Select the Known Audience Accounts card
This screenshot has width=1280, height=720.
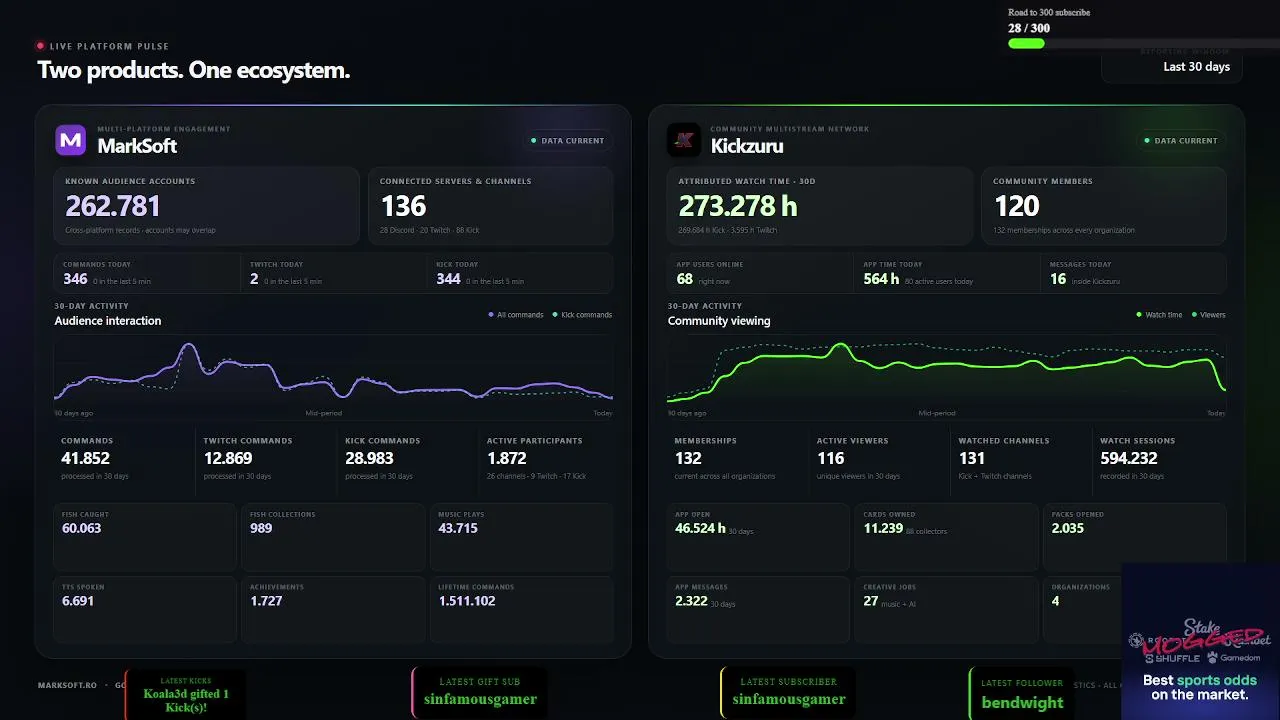pyautogui.click(x=206, y=206)
